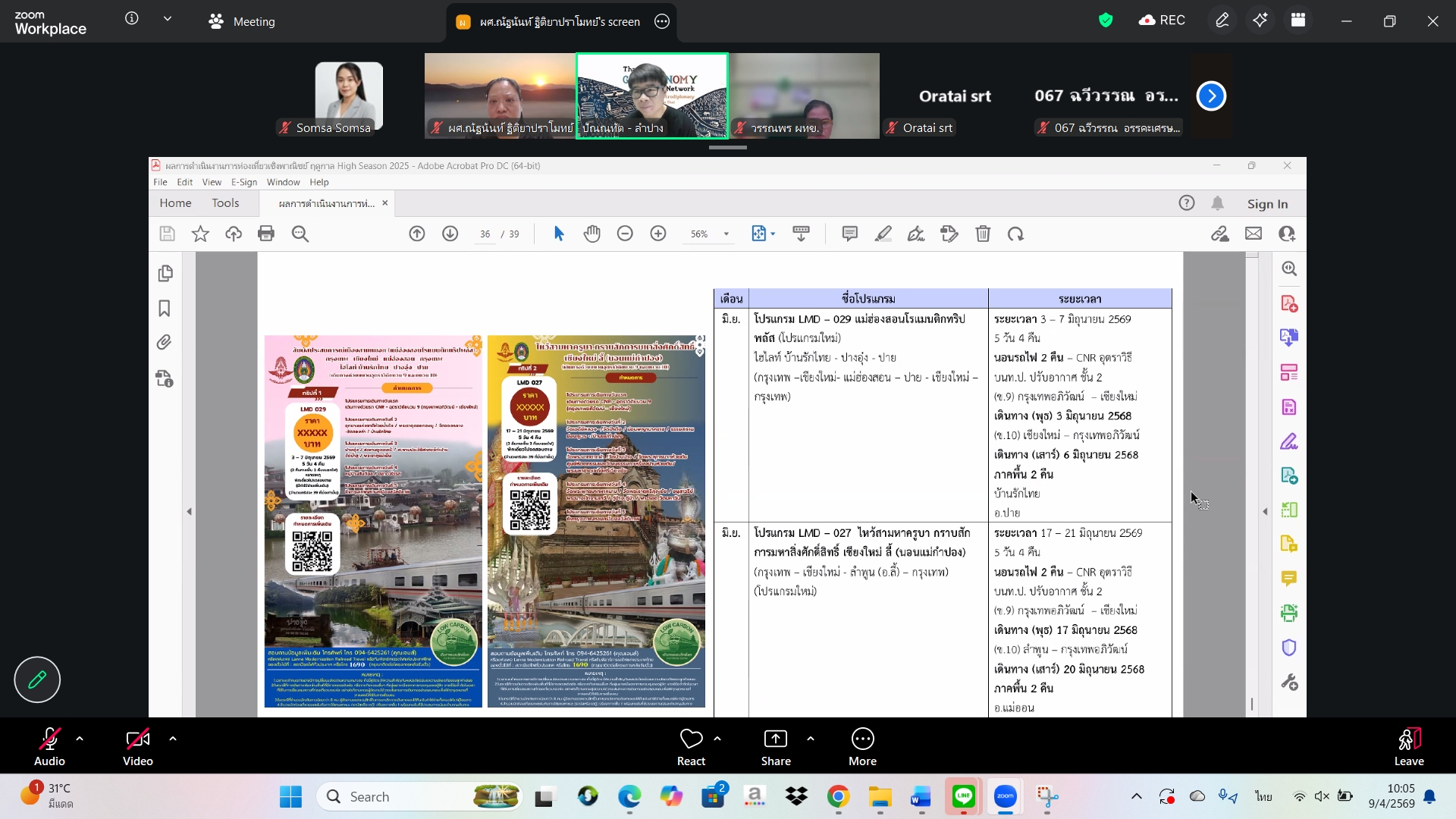The height and width of the screenshot is (819, 1456).
Task: Open React emoji heart menu
Action: tap(691, 739)
